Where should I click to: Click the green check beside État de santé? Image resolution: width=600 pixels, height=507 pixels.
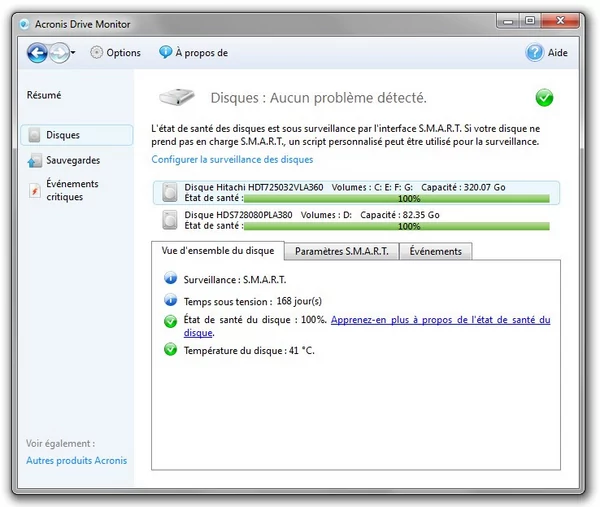pyautogui.click(x=170, y=322)
